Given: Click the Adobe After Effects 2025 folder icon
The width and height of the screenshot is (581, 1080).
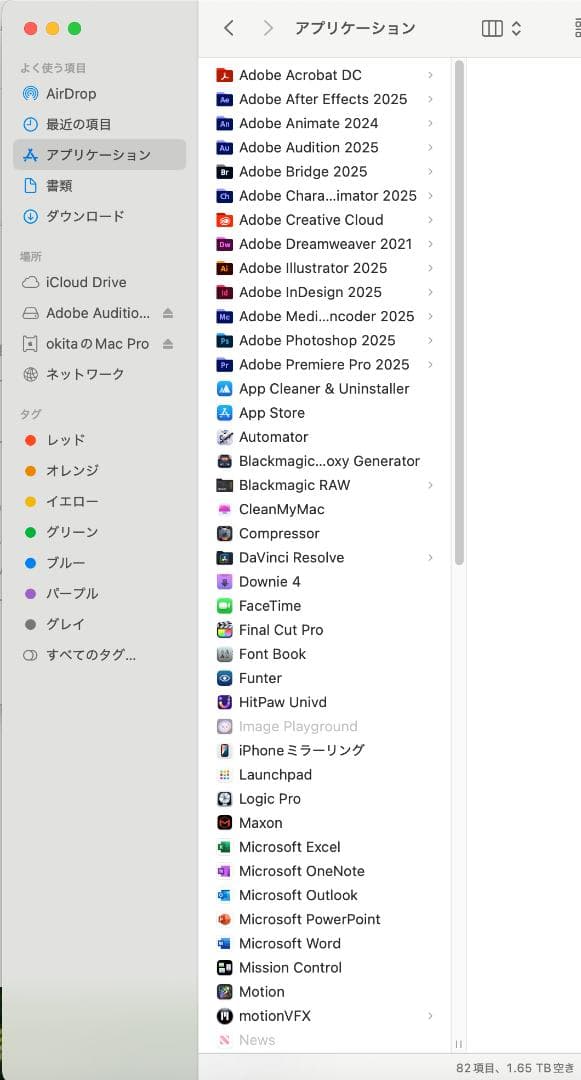Looking at the screenshot, I should click(224, 99).
